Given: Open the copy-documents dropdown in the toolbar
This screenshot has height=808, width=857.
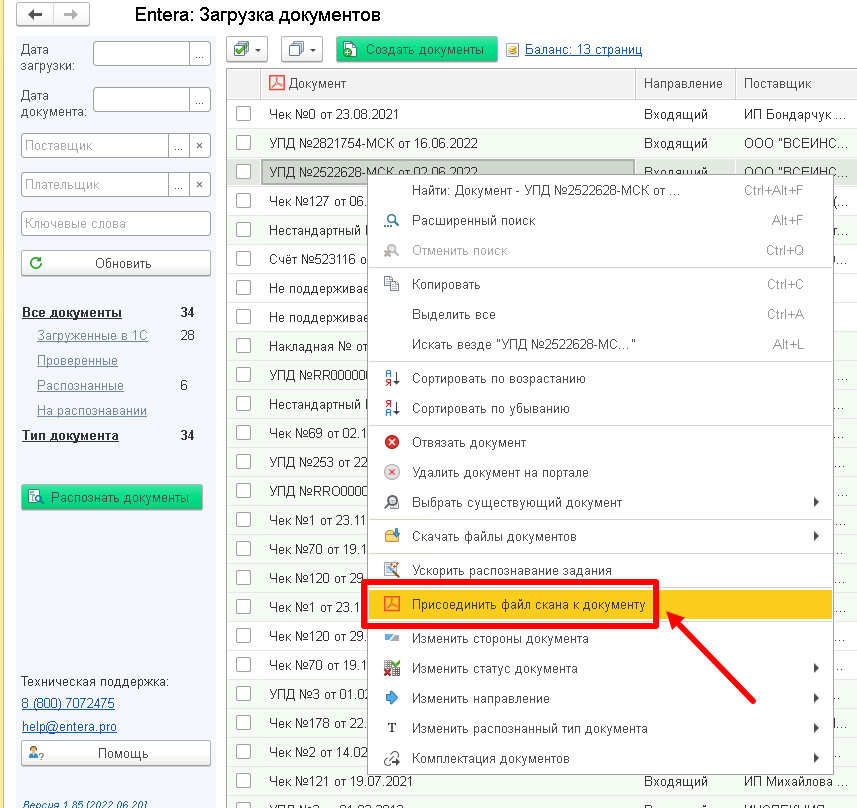Looking at the screenshot, I should pos(302,49).
